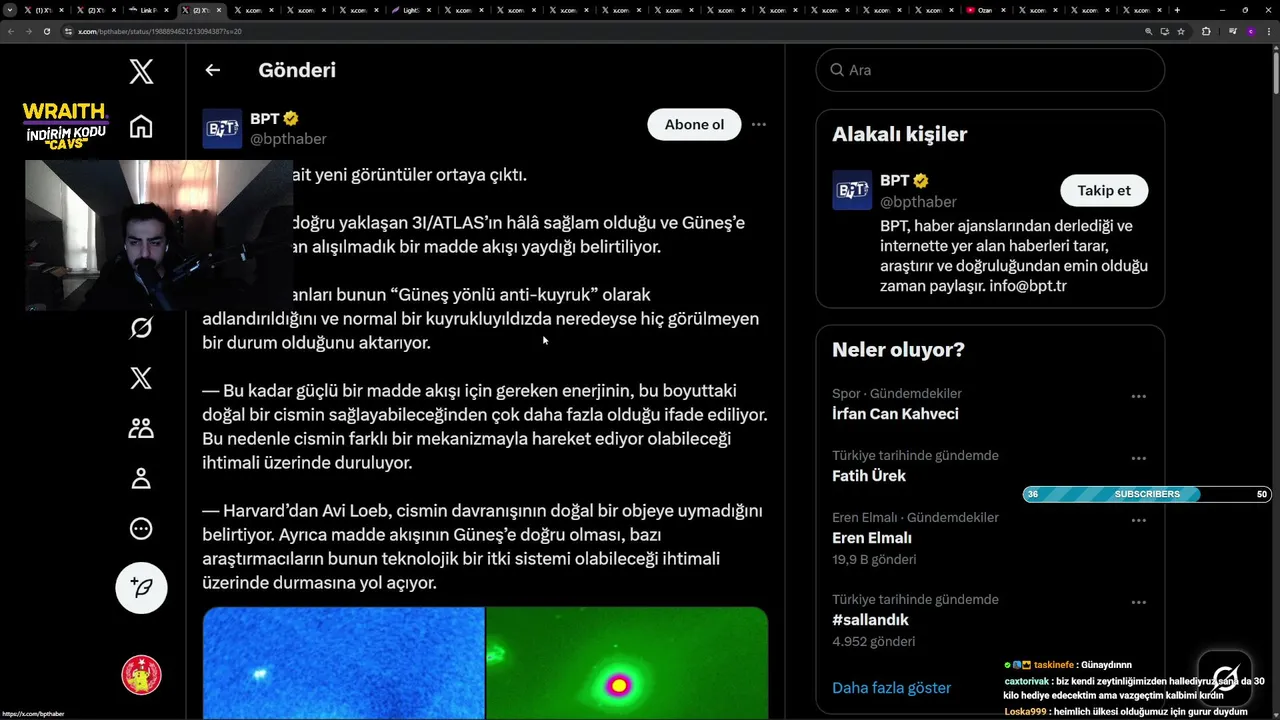Click the Eren Elmalı trend title
1280x720 pixels.
point(872,538)
